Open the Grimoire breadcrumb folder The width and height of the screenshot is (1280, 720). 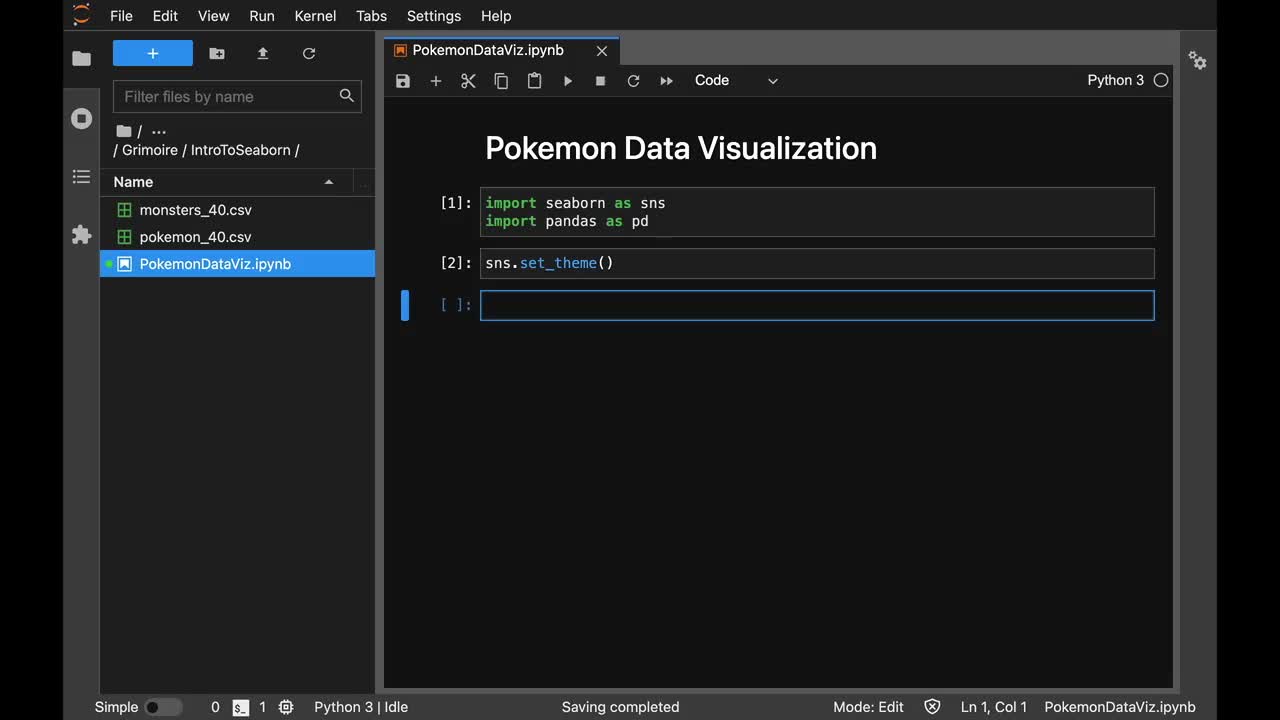click(150, 150)
